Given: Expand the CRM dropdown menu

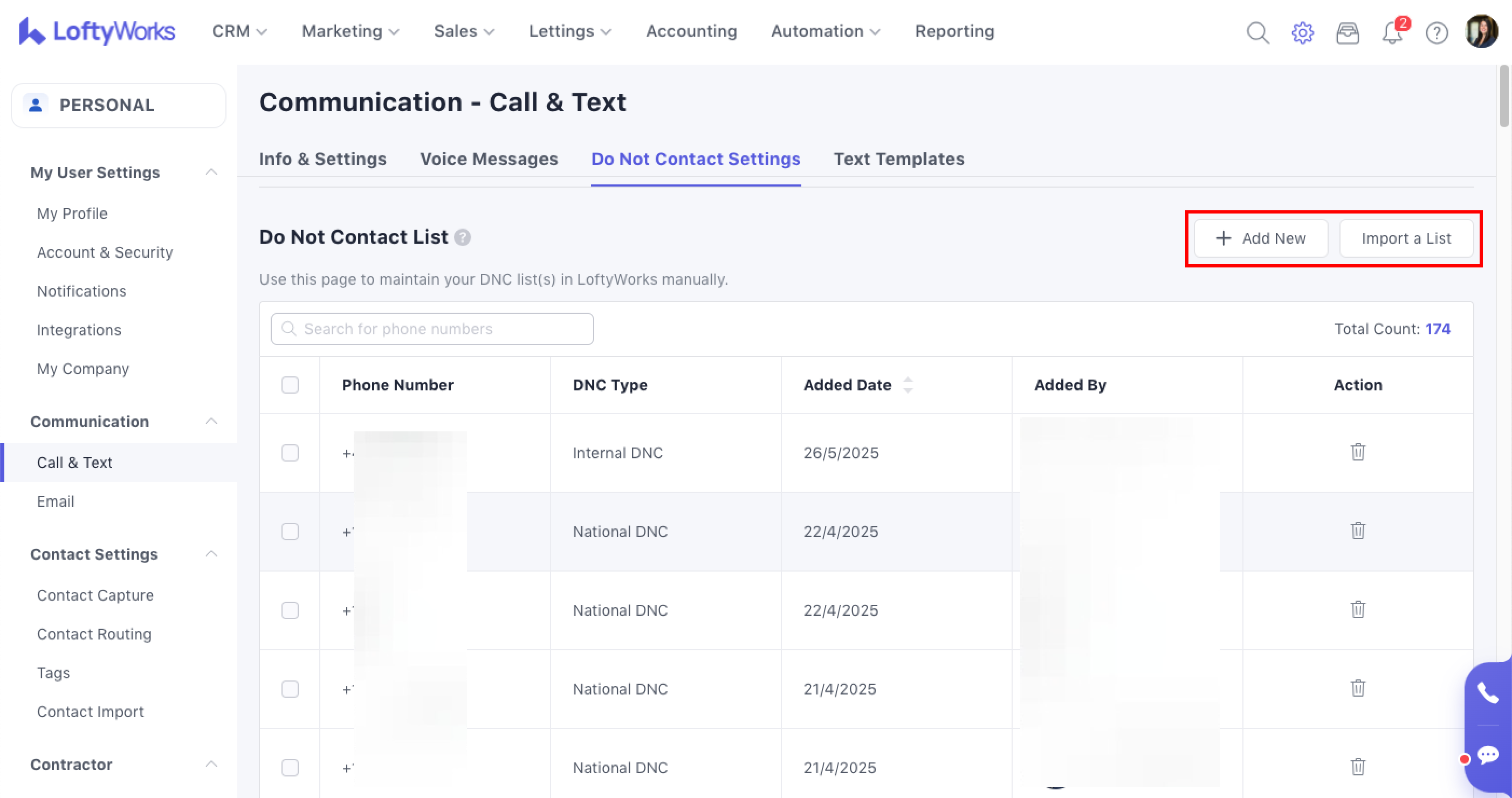Looking at the screenshot, I should (239, 31).
